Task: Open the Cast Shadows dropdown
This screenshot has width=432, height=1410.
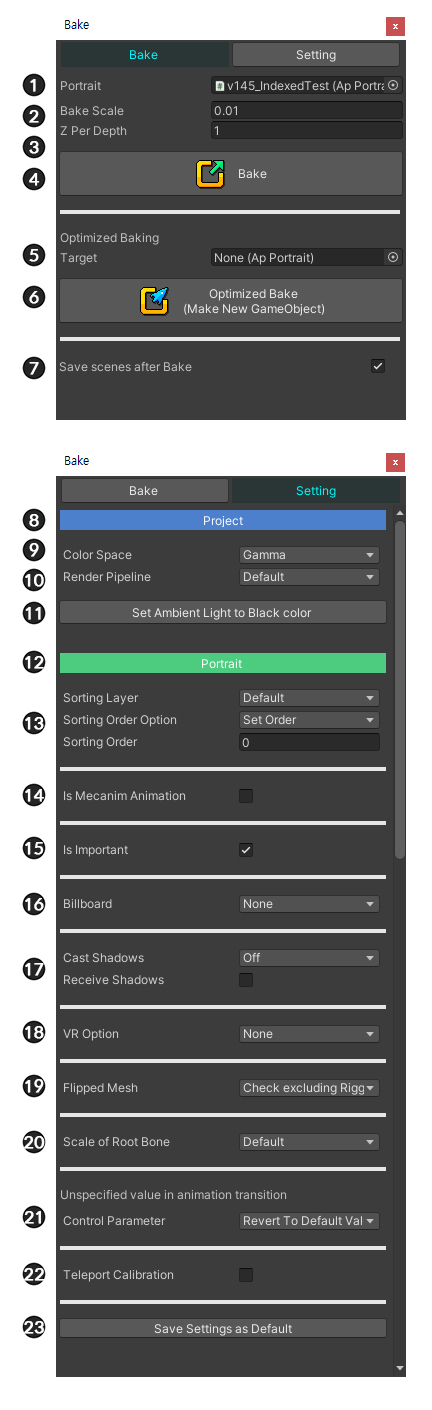Action: point(309,958)
